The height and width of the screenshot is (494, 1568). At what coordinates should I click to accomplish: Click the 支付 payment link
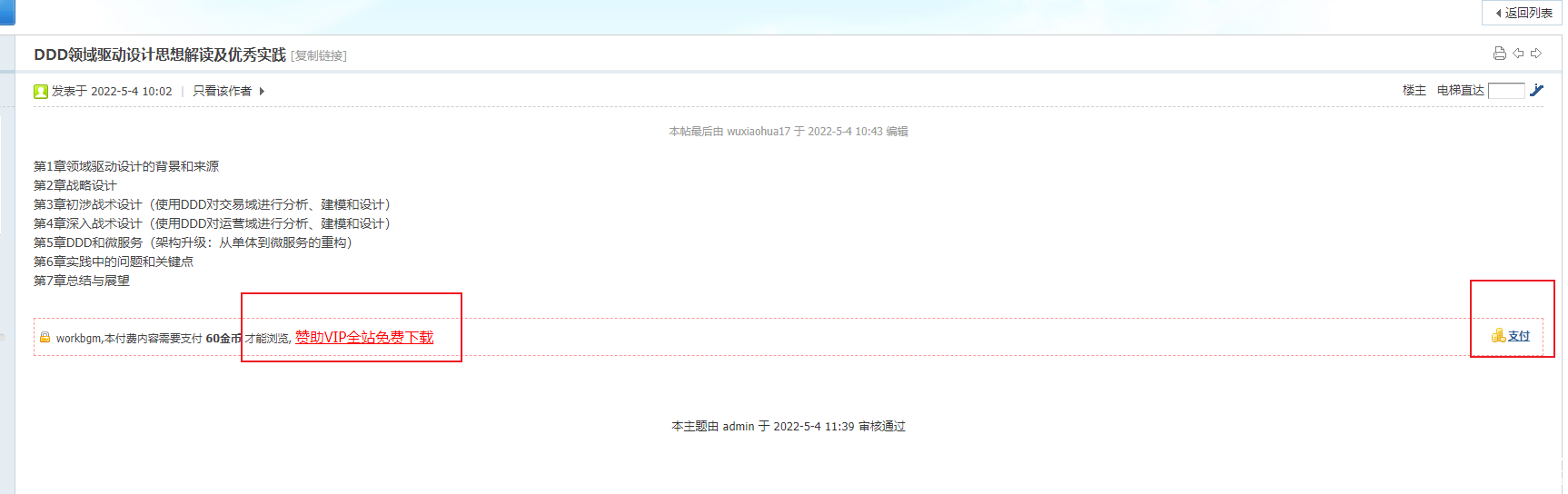tap(1519, 336)
